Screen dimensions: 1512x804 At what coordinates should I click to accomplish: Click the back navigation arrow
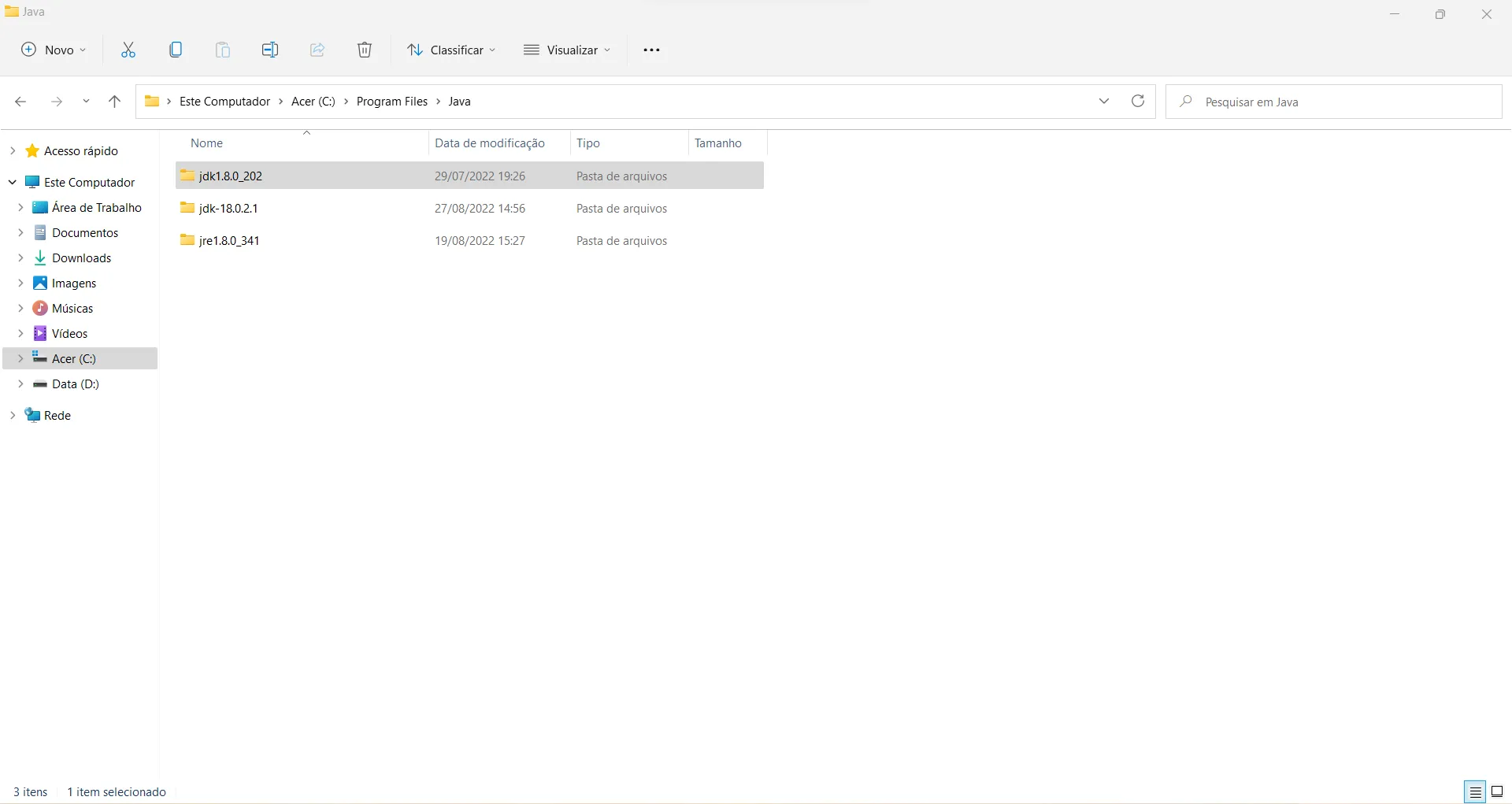(x=20, y=102)
